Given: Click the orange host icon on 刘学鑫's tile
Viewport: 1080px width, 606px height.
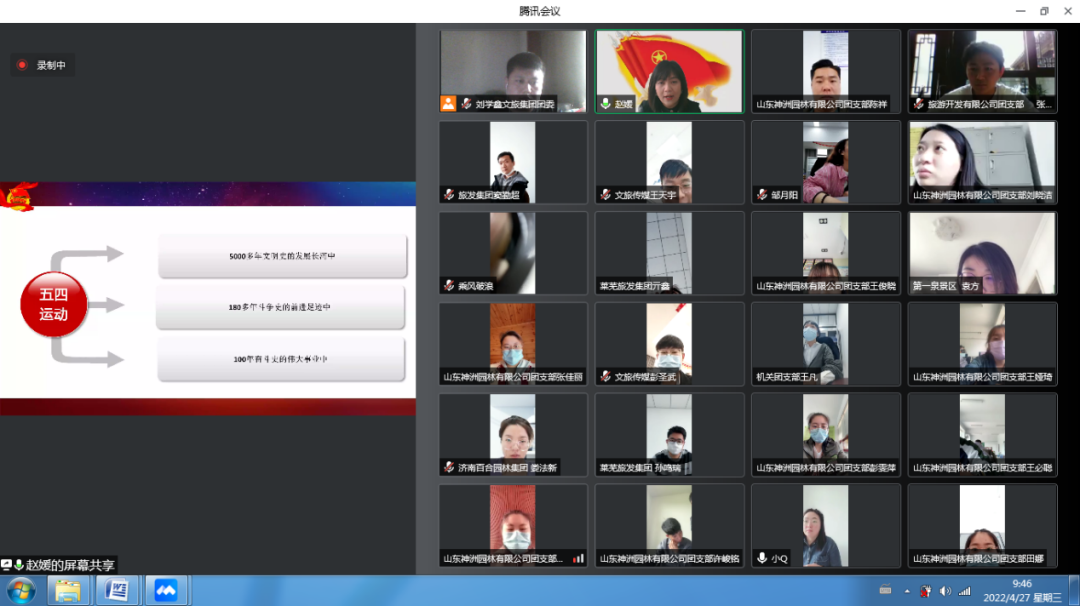Looking at the screenshot, I should (448, 103).
